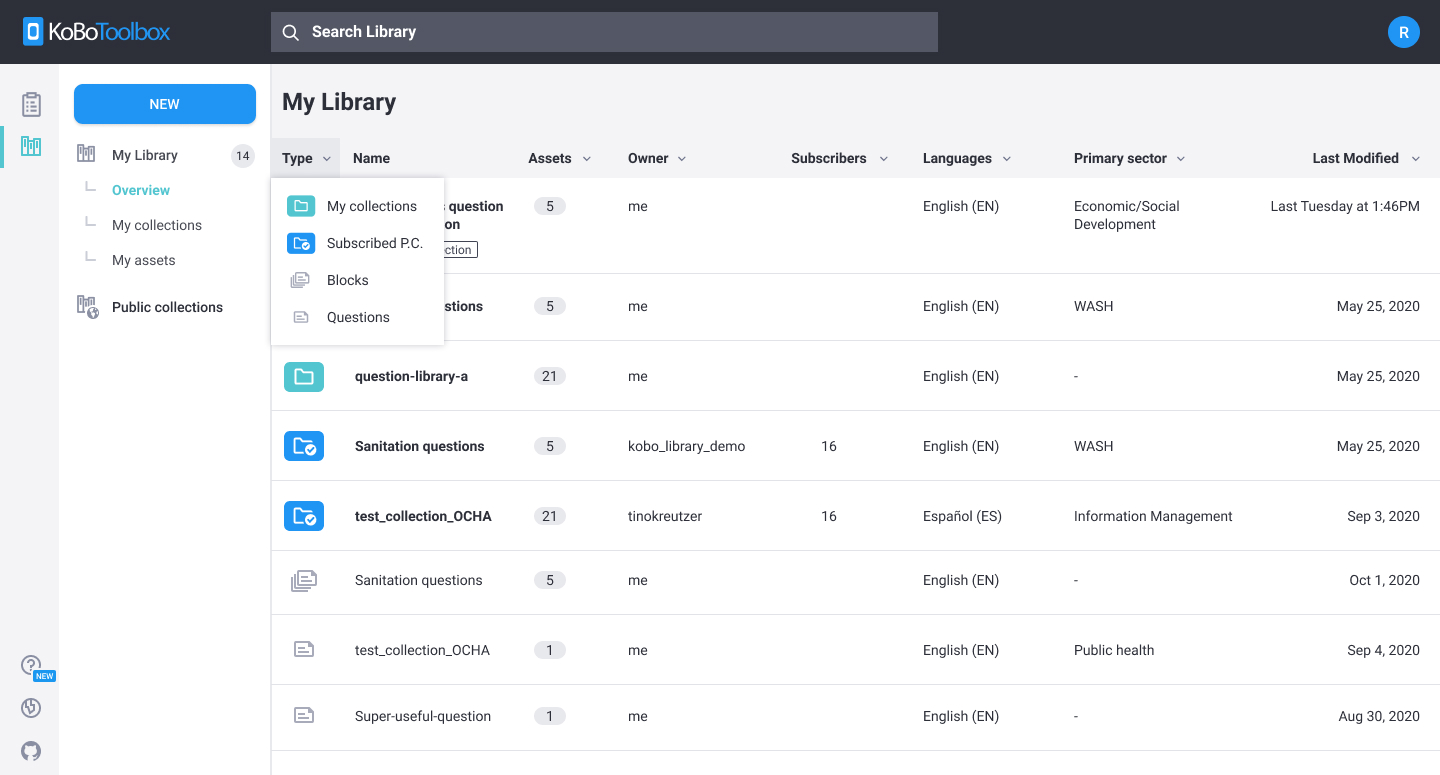The height and width of the screenshot is (775, 1440).
Task: Click the subscribed collection icon beside Sanitation questions
Action: click(303, 446)
